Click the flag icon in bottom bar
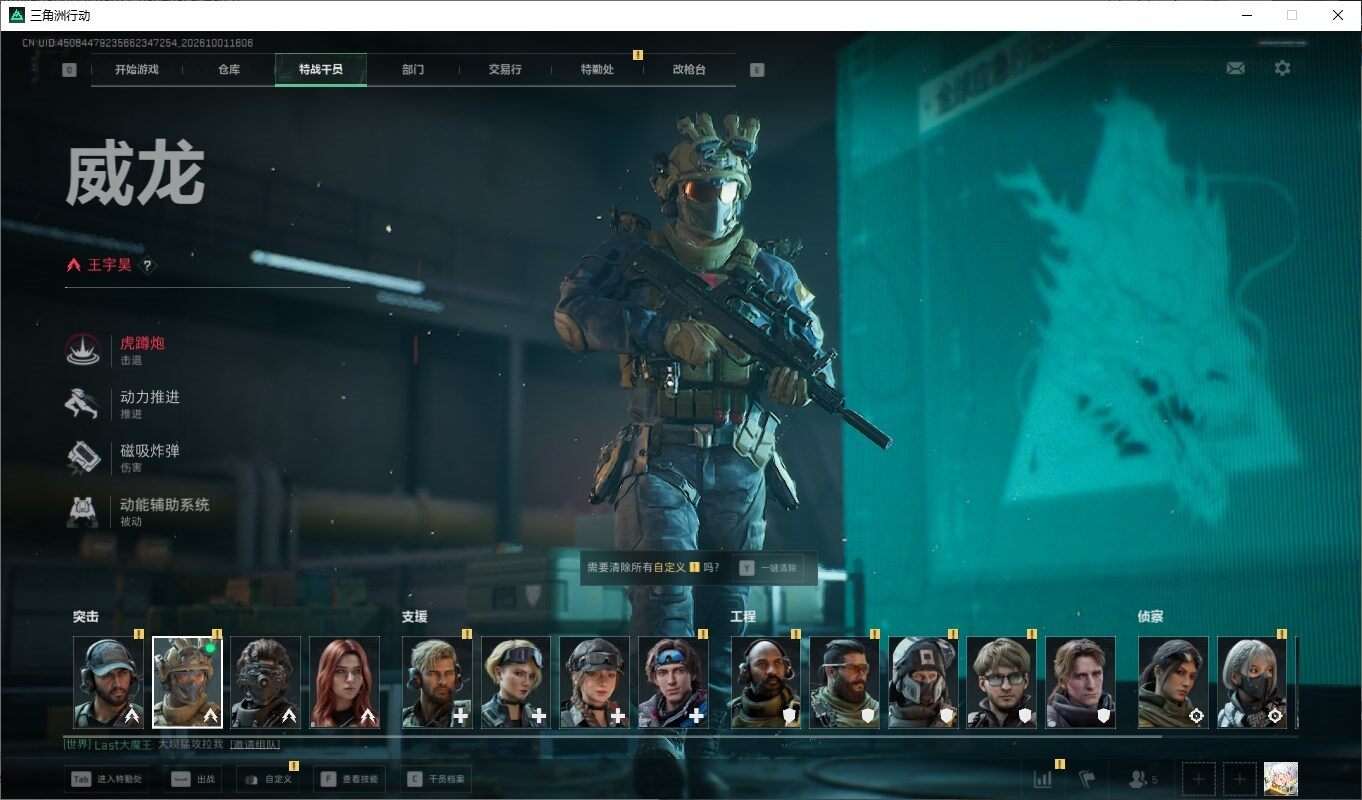Image resolution: width=1362 pixels, height=800 pixels. [x=1088, y=779]
